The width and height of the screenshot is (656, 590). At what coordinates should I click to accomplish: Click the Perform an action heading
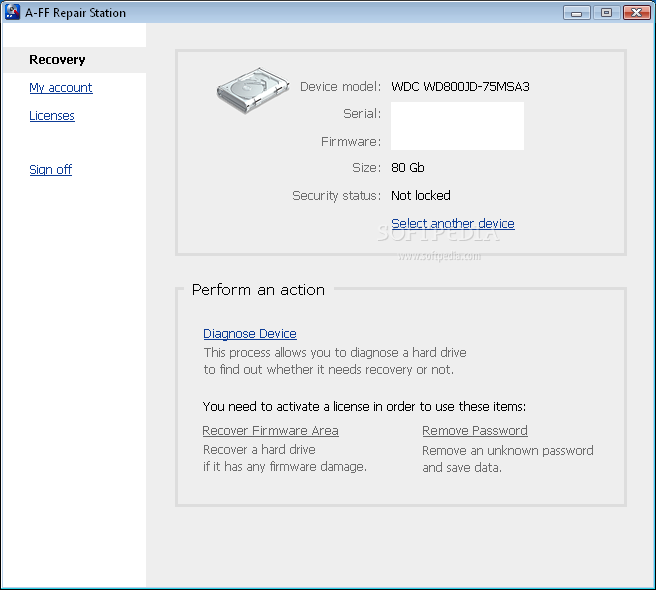click(x=258, y=290)
